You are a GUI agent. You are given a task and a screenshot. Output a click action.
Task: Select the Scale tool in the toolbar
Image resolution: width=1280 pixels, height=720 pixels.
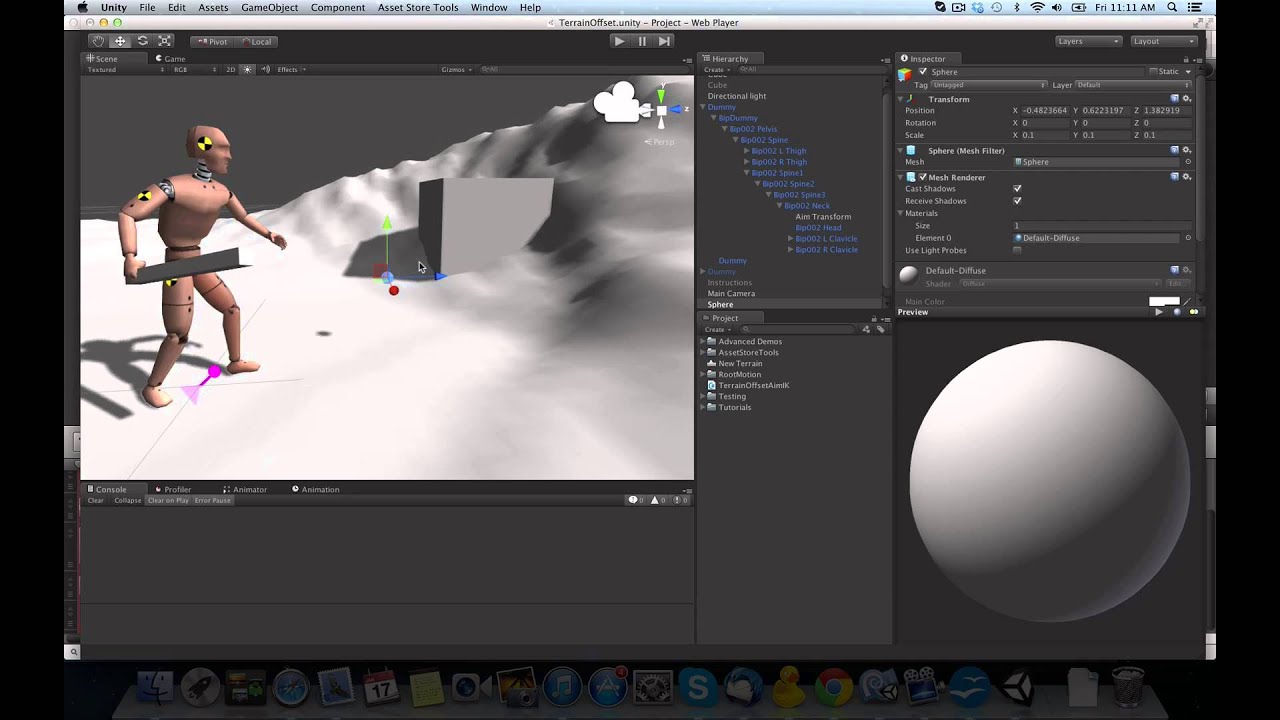(165, 41)
